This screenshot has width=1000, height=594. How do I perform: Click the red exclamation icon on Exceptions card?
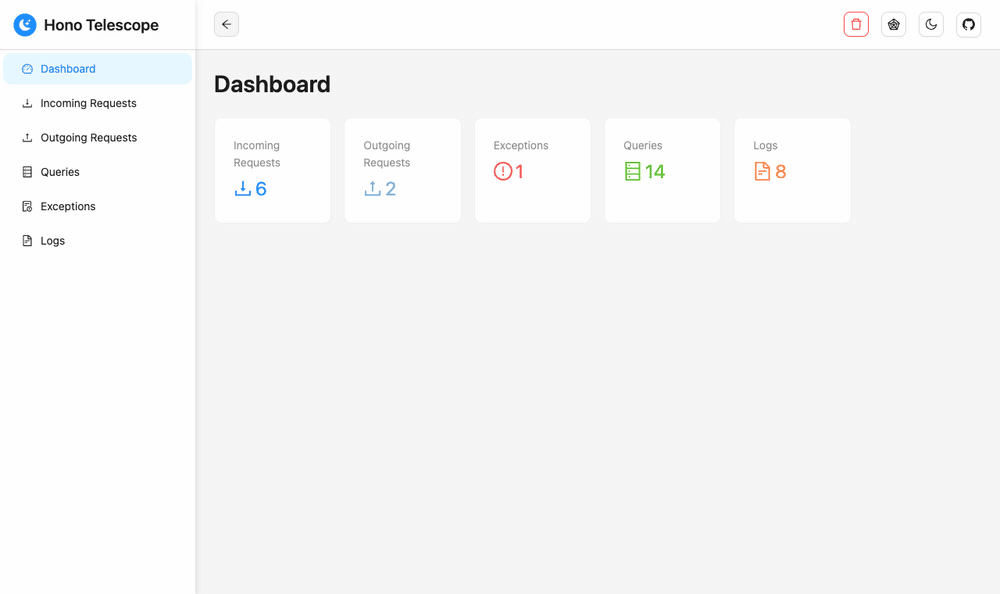coord(503,172)
